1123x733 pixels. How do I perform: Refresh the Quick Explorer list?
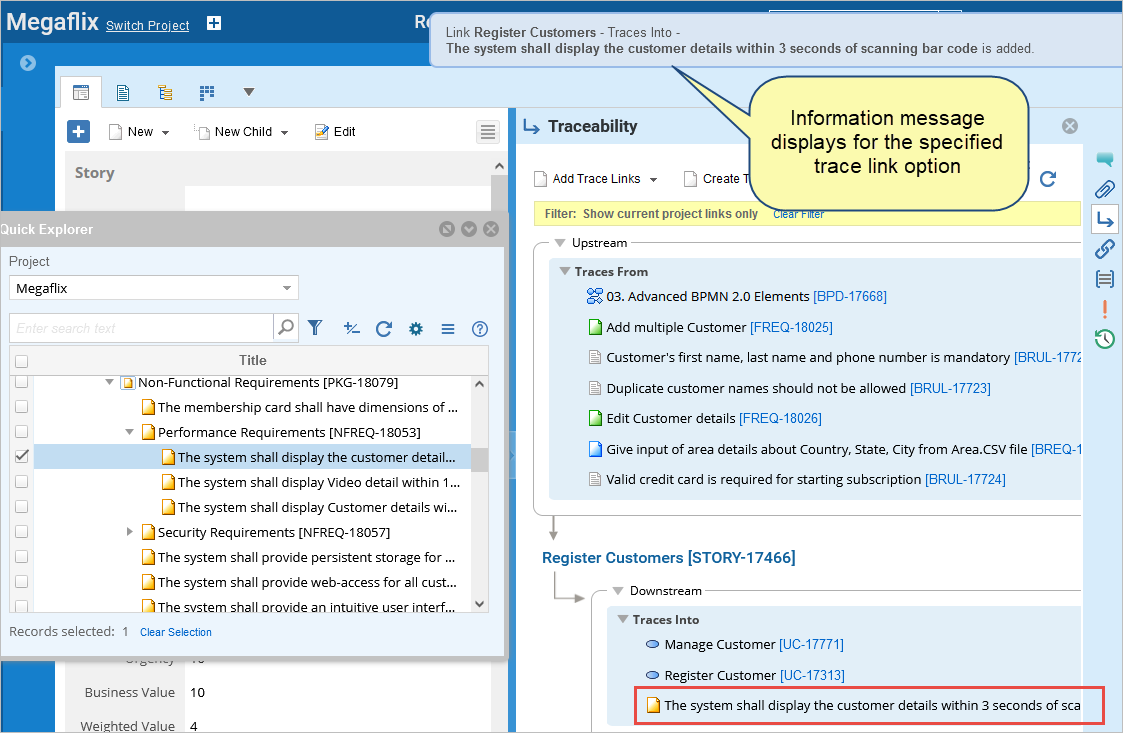point(384,328)
